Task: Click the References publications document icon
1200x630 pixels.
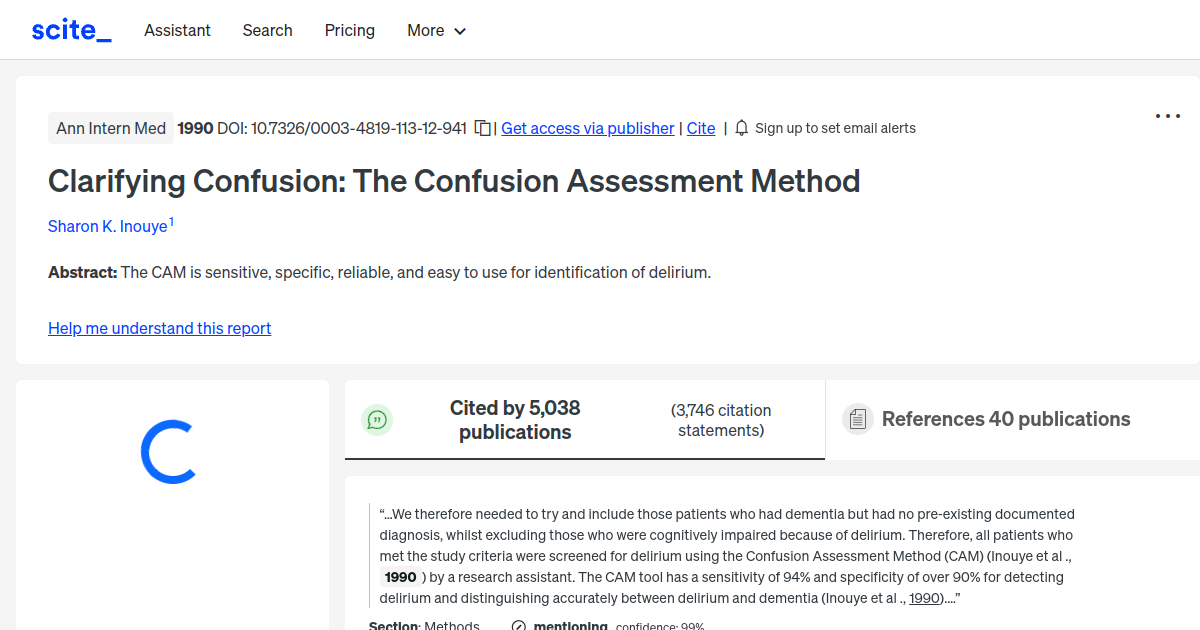Action: coord(858,419)
